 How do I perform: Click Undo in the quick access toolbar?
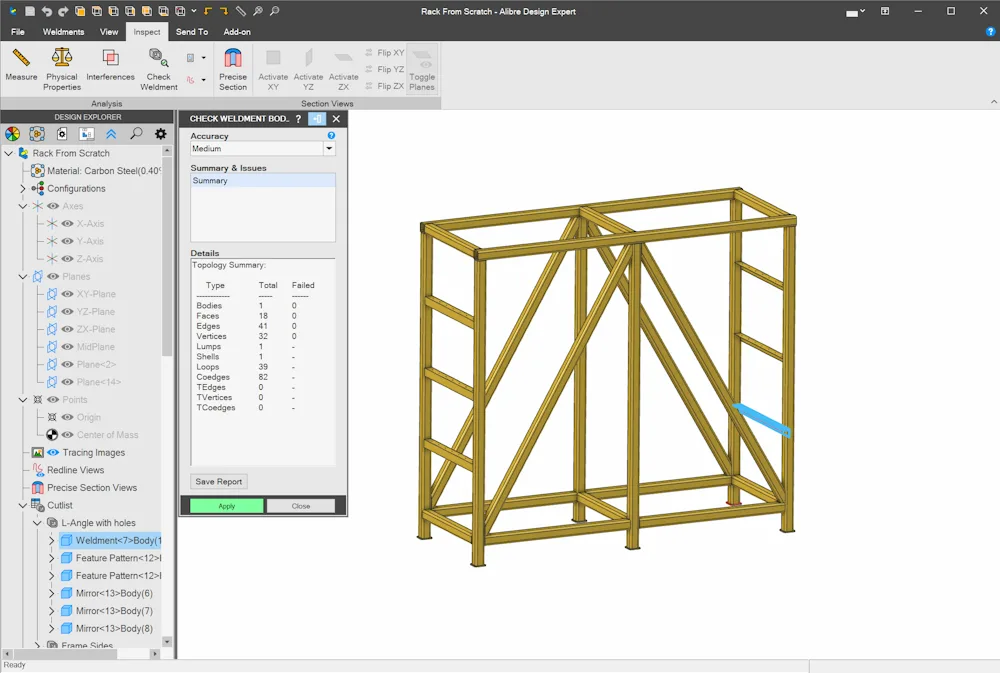click(x=47, y=11)
